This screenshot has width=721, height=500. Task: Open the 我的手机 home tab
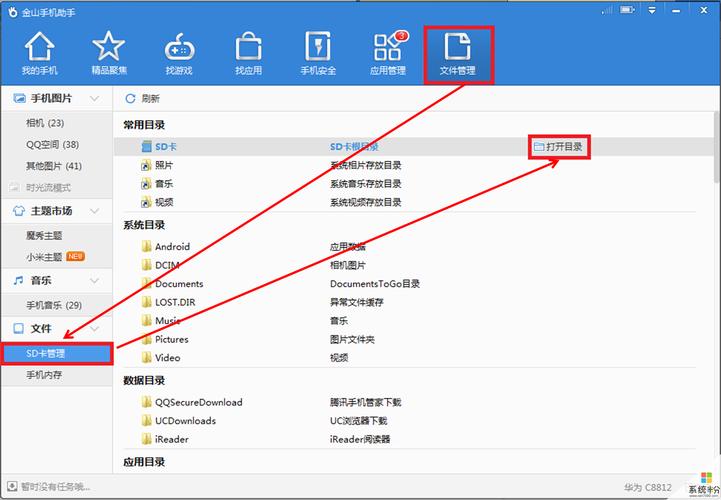click(x=40, y=53)
